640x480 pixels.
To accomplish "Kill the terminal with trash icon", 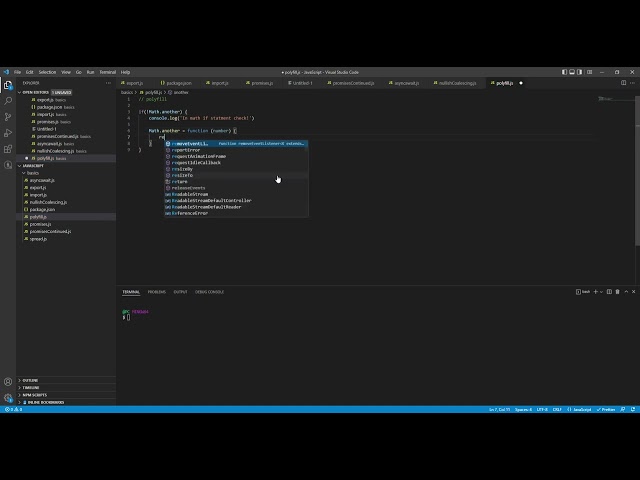I will coord(618,292).
